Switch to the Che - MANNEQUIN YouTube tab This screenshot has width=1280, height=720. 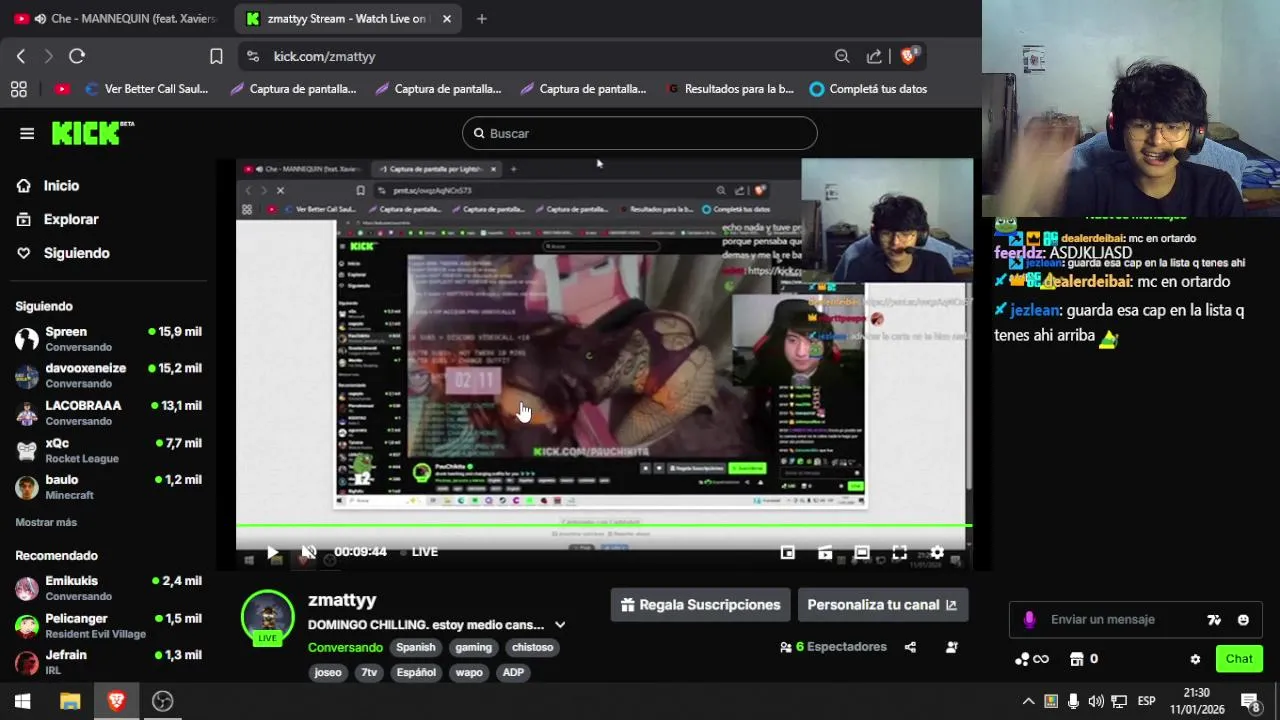pyautogui.click(x=115, y=18)
